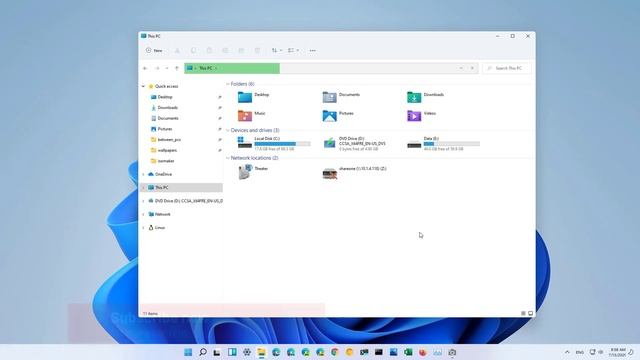Click the Rename icon in Explorer toolbar

tap(225, 50)
